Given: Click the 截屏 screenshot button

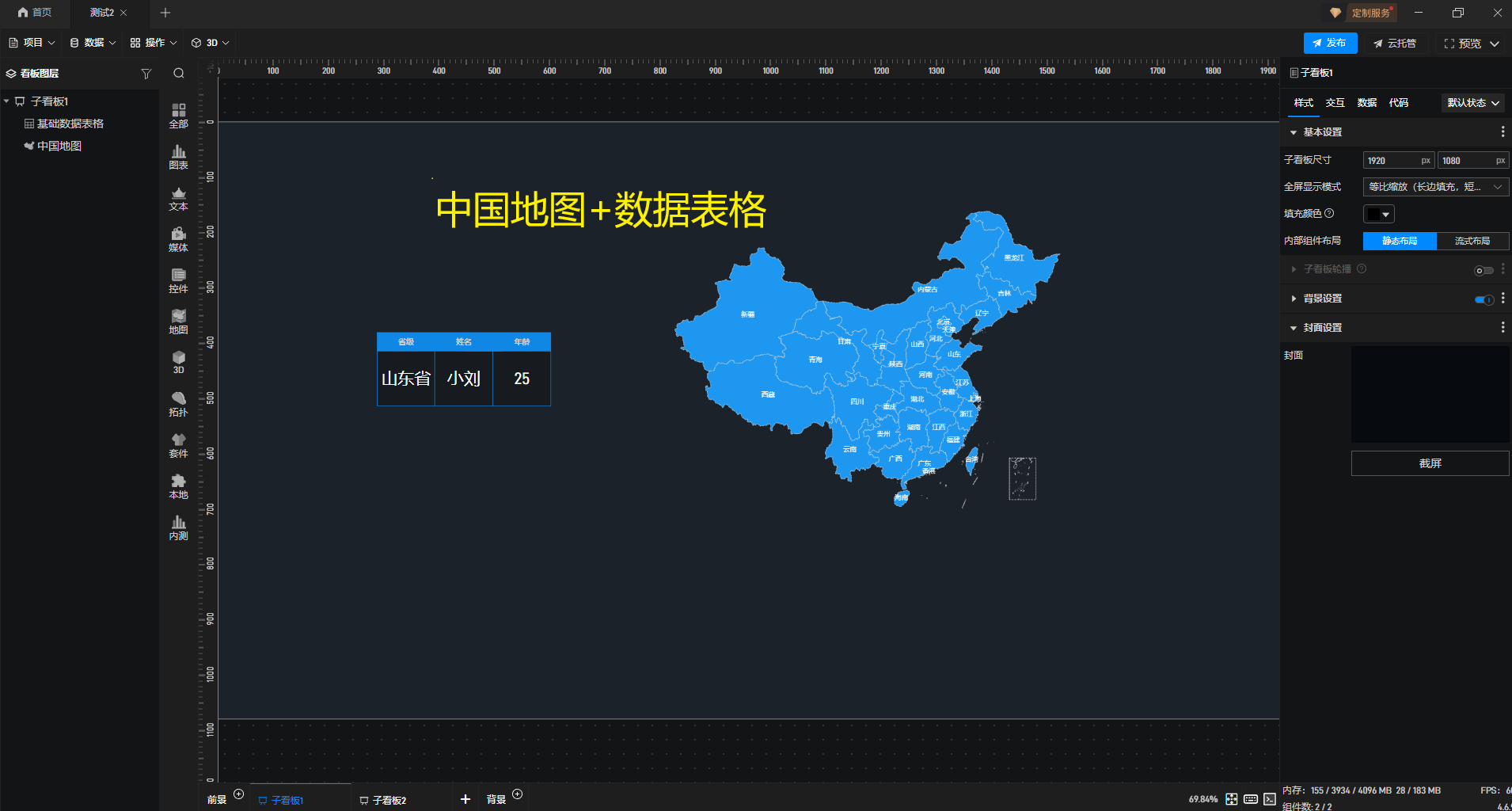Looking at the screenshot, I should (1430, 463).
